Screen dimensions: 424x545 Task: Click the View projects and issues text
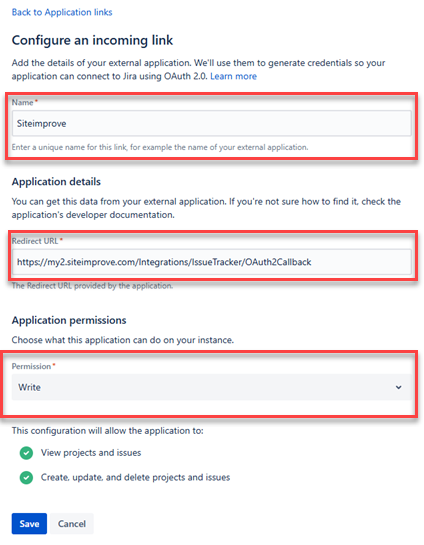tap(91, 453)
